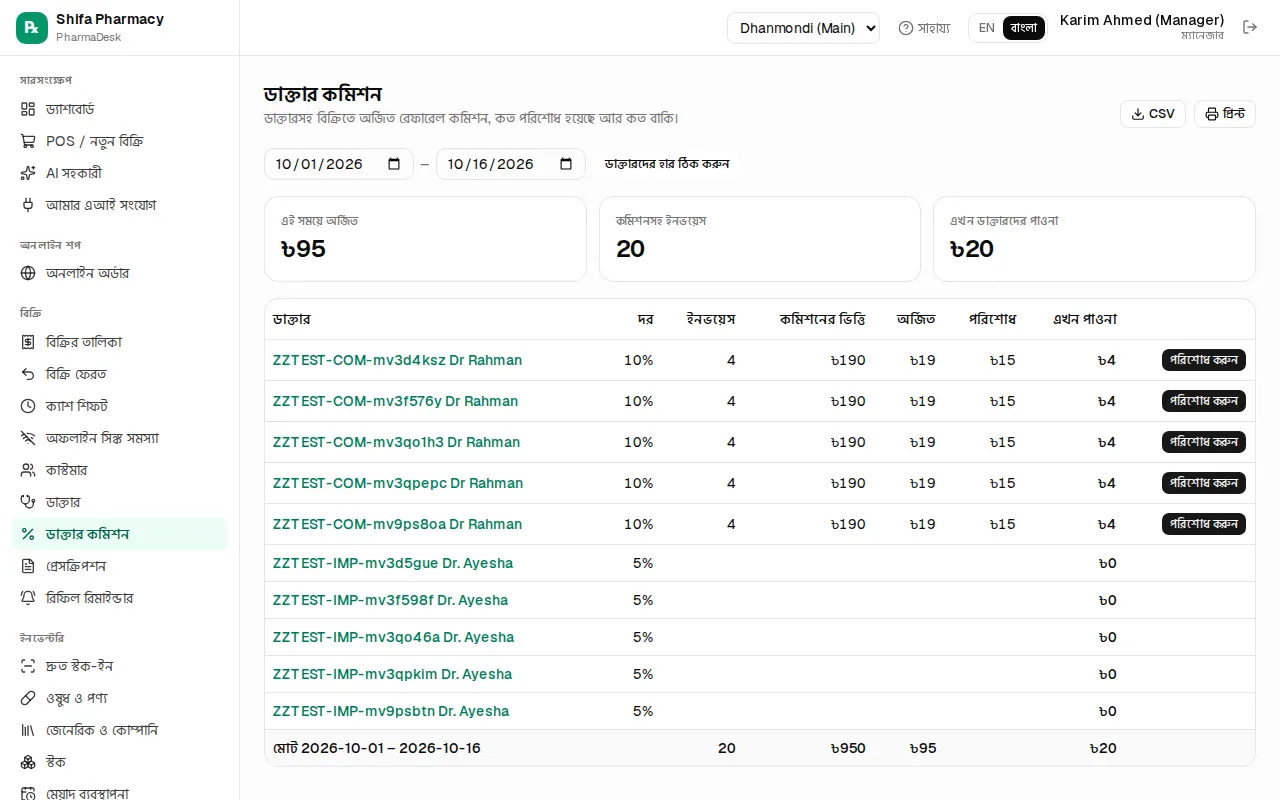
Task: Go to দ্রুত স্টক-ইন in sidebar
Action: tap(120, 666)
